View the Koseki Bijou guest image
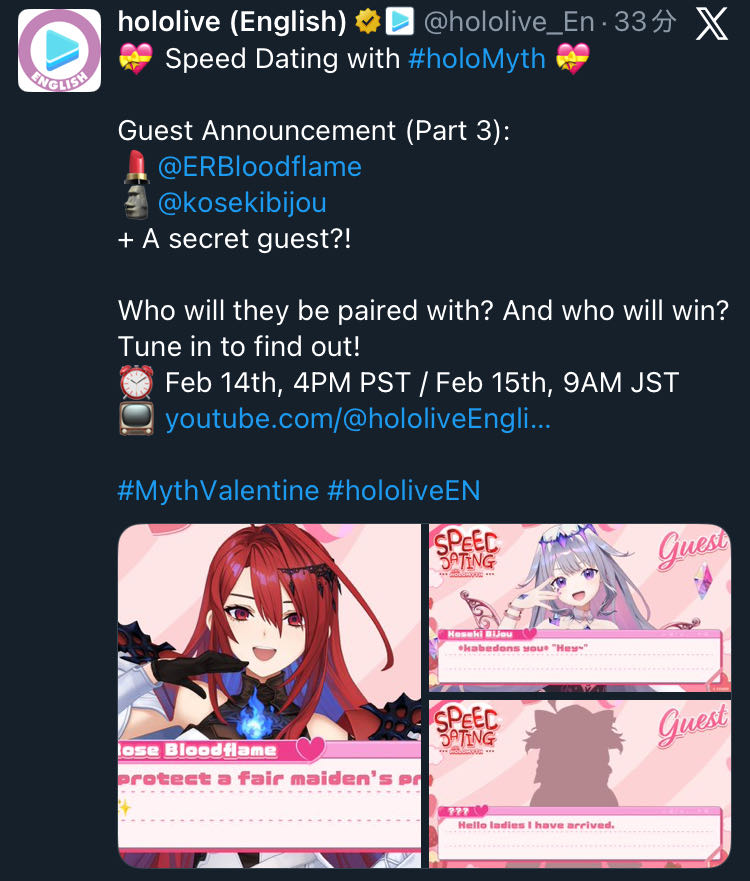 [x=580, y=607]
